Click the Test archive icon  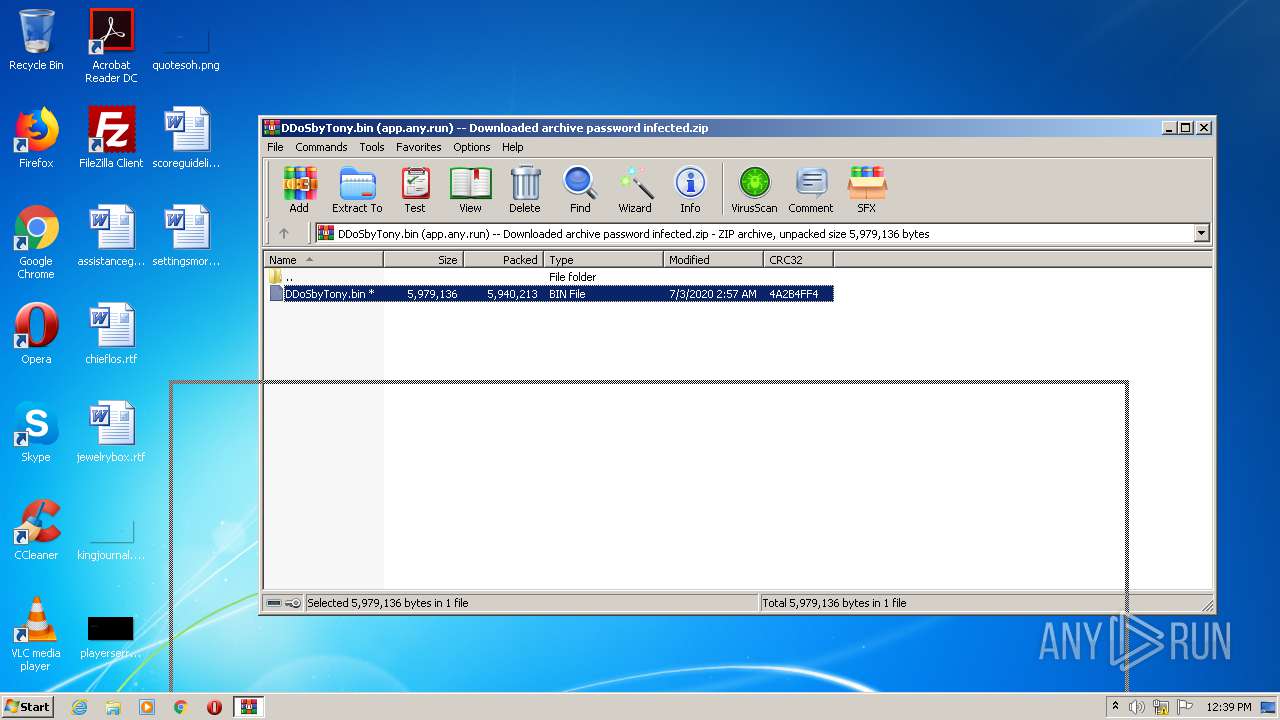click(415, 190)
